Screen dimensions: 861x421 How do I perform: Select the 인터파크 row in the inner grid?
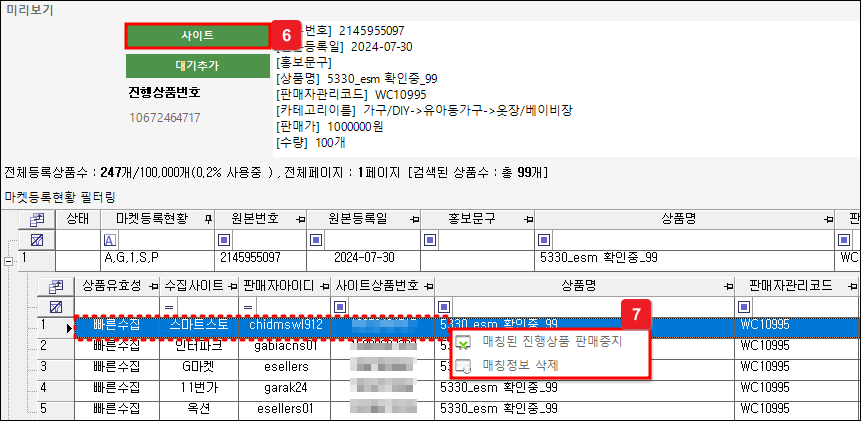coord(200,345)
